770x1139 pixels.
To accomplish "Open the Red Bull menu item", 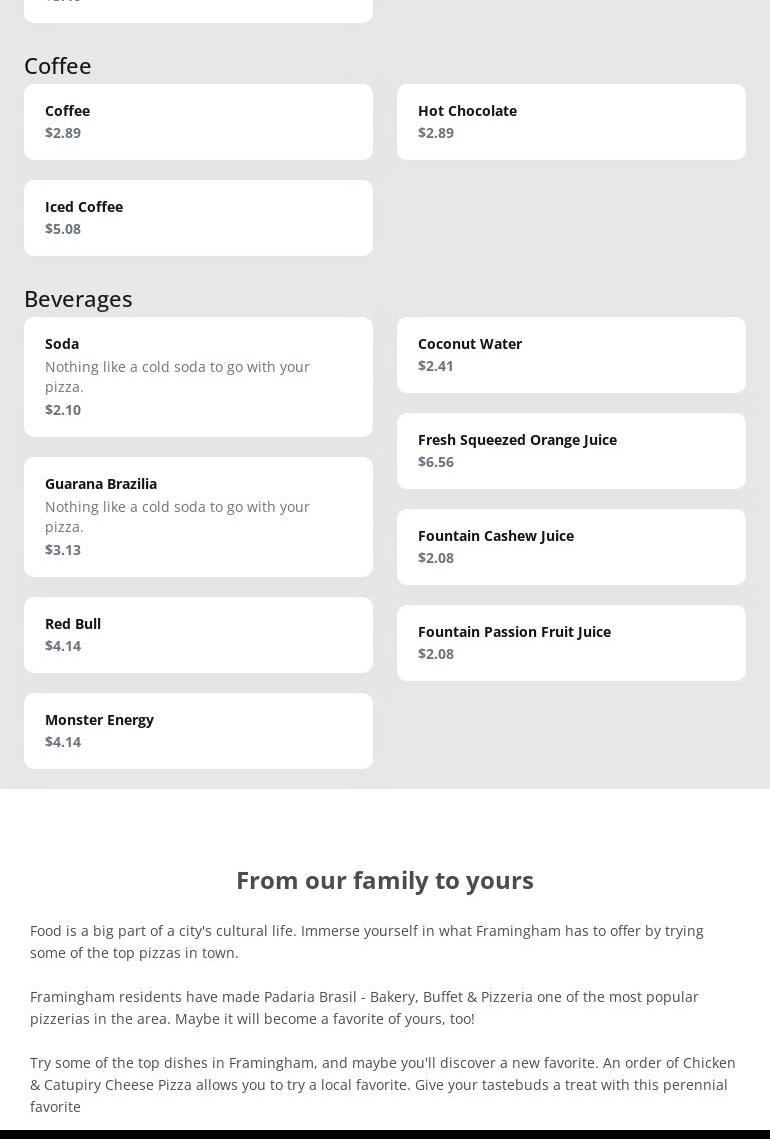I will coord(198,635).
